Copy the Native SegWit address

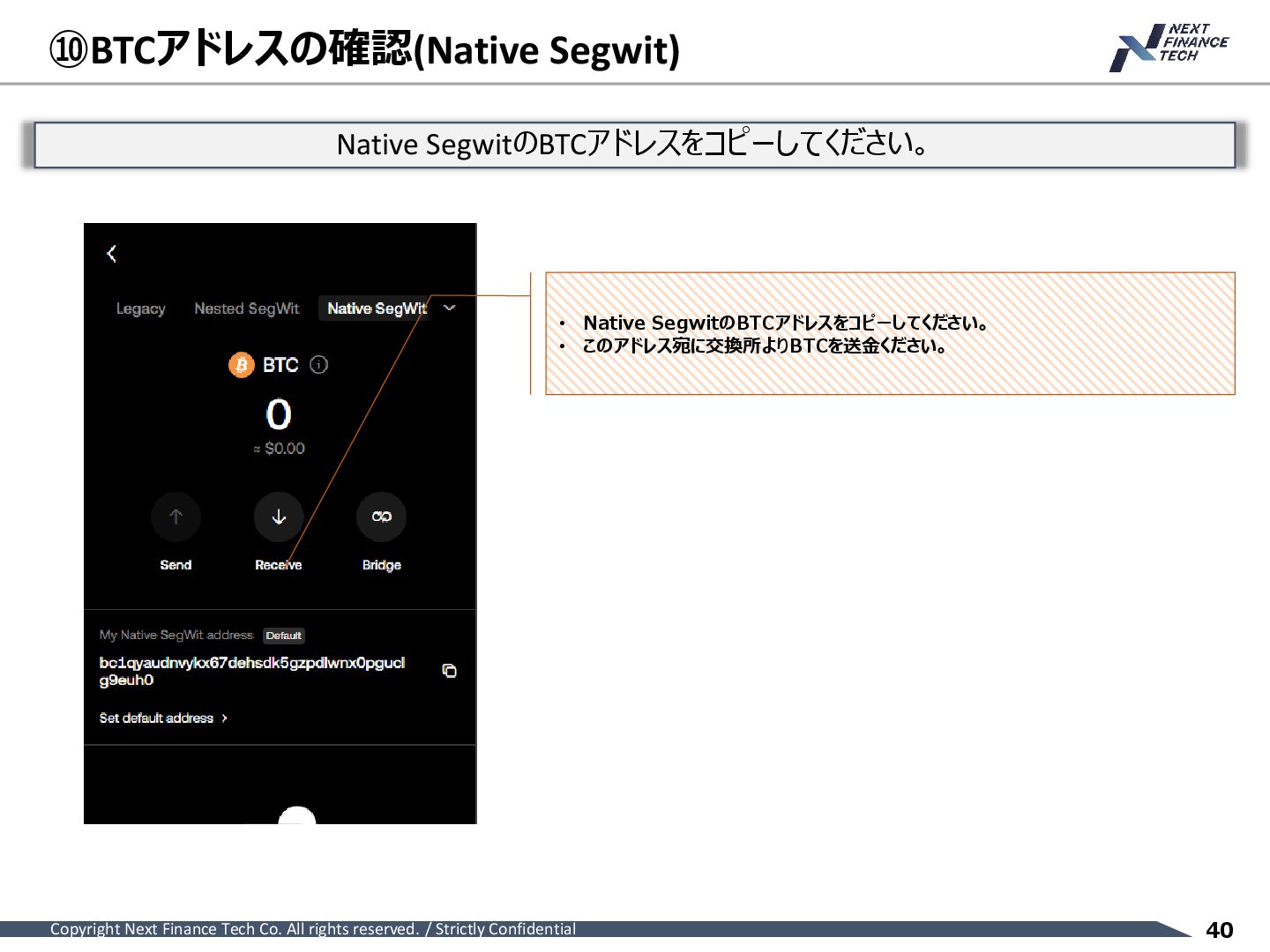point(449,671)
